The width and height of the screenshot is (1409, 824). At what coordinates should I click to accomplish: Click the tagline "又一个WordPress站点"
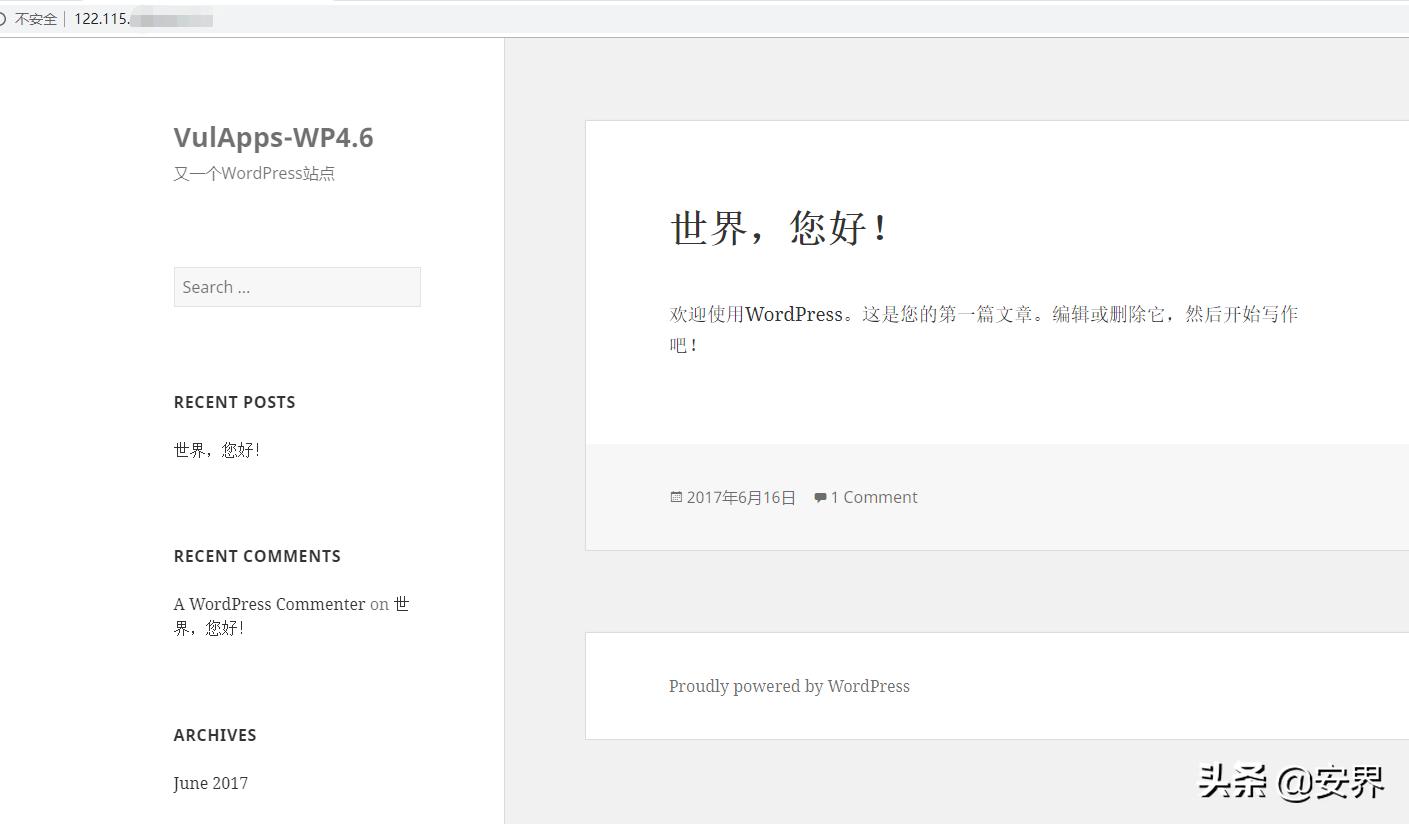[x=254, y=173]
